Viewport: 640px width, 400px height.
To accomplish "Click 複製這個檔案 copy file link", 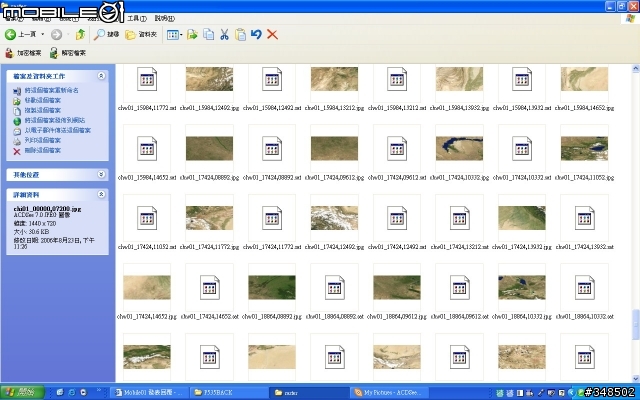I will point(43,110).
